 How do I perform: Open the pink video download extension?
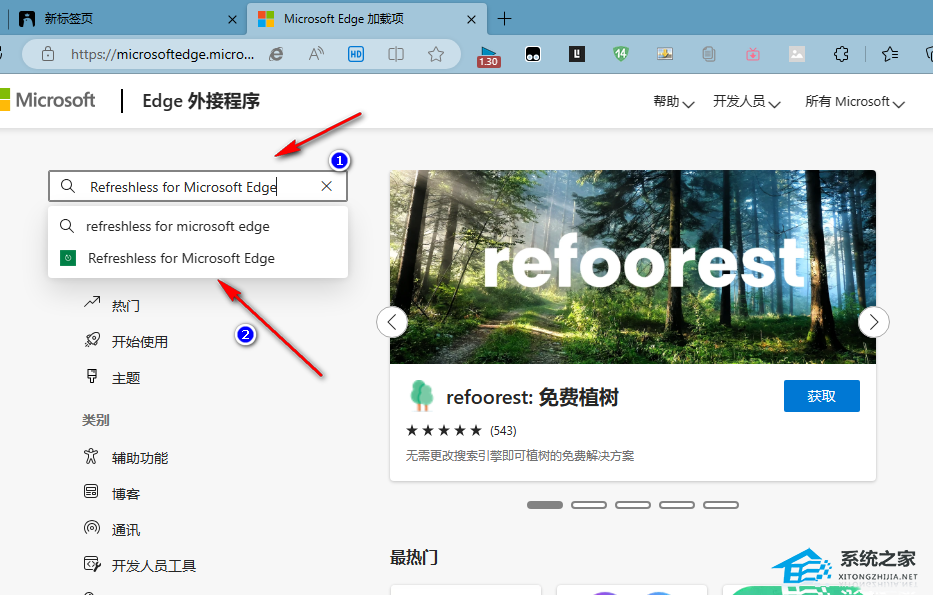point(753,54)
